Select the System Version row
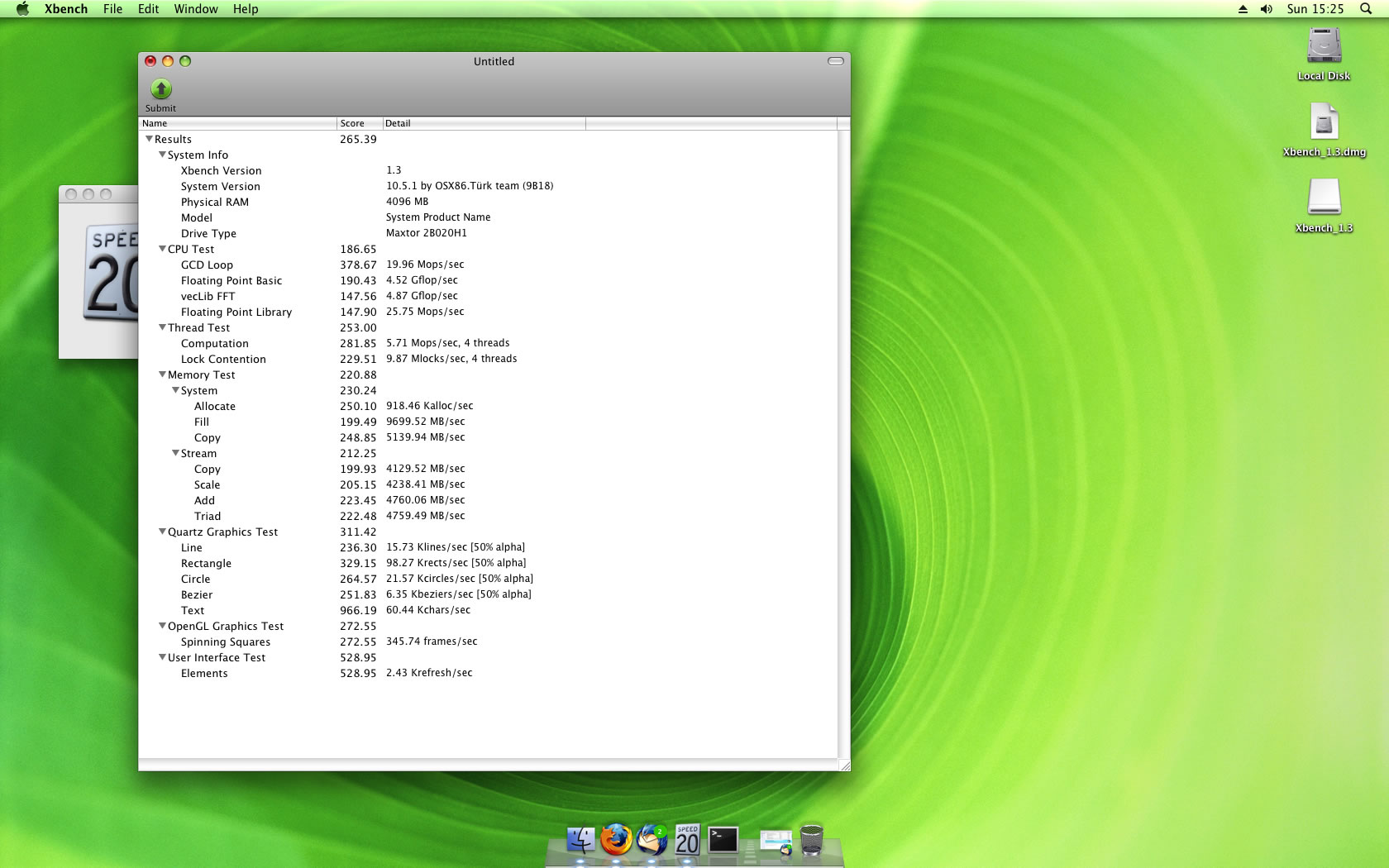 [x=488, y=186]
